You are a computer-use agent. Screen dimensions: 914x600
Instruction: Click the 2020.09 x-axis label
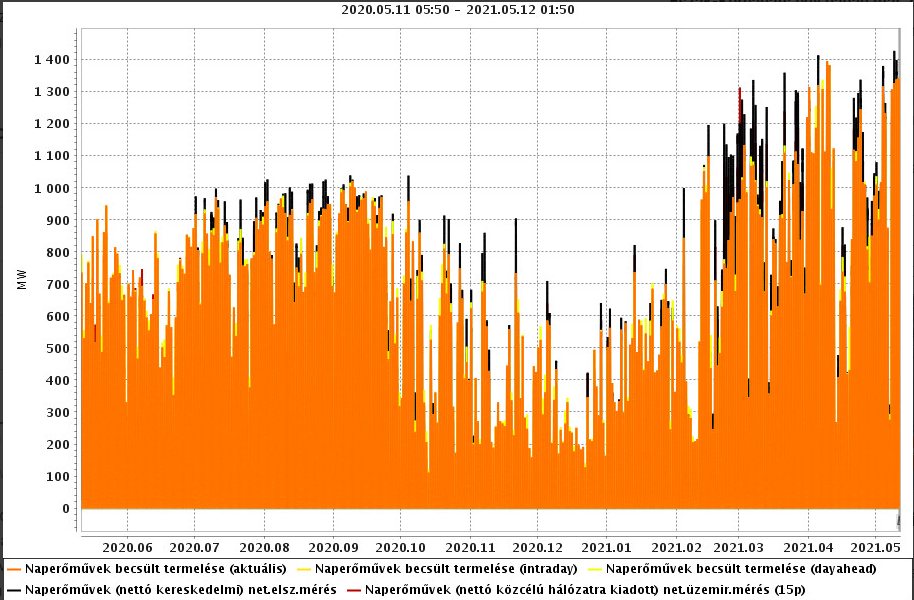(333, 548)
